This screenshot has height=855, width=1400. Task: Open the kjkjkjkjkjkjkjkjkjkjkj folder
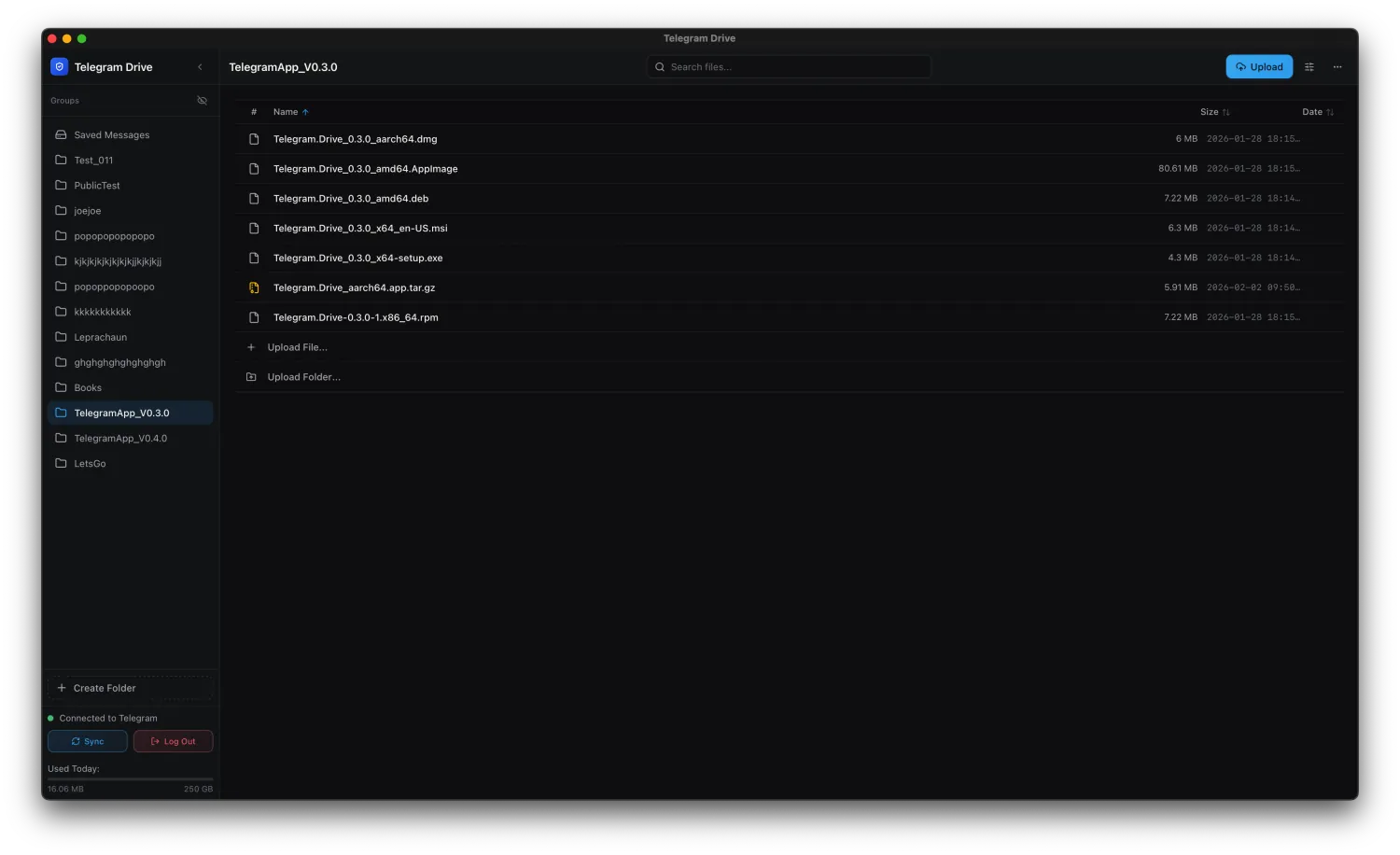pyautogui.click(x=131, y=261)
